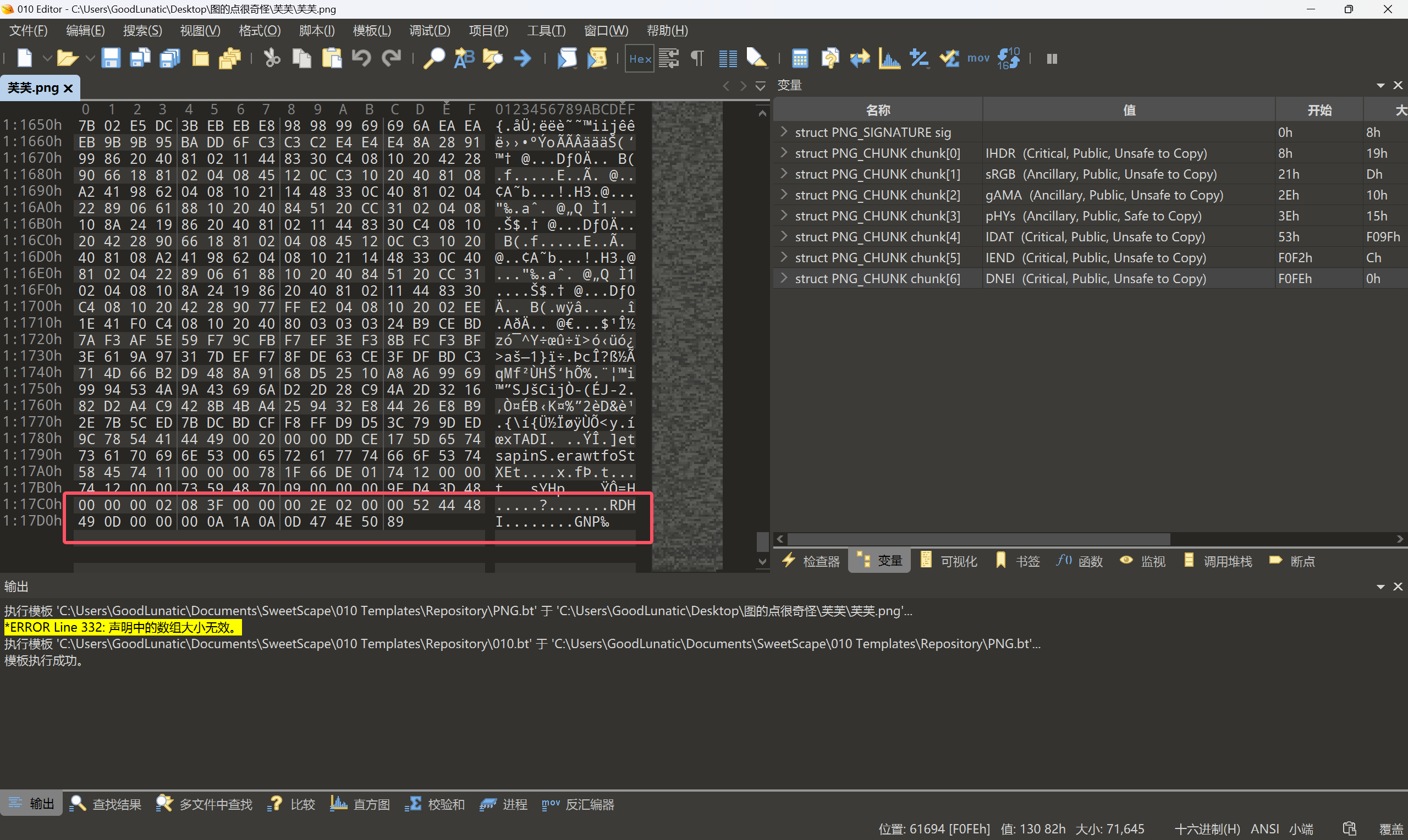Run template with spotted scroll icon
The height and width of the screenshot is (840, 1408).
(x=597, y=58)
